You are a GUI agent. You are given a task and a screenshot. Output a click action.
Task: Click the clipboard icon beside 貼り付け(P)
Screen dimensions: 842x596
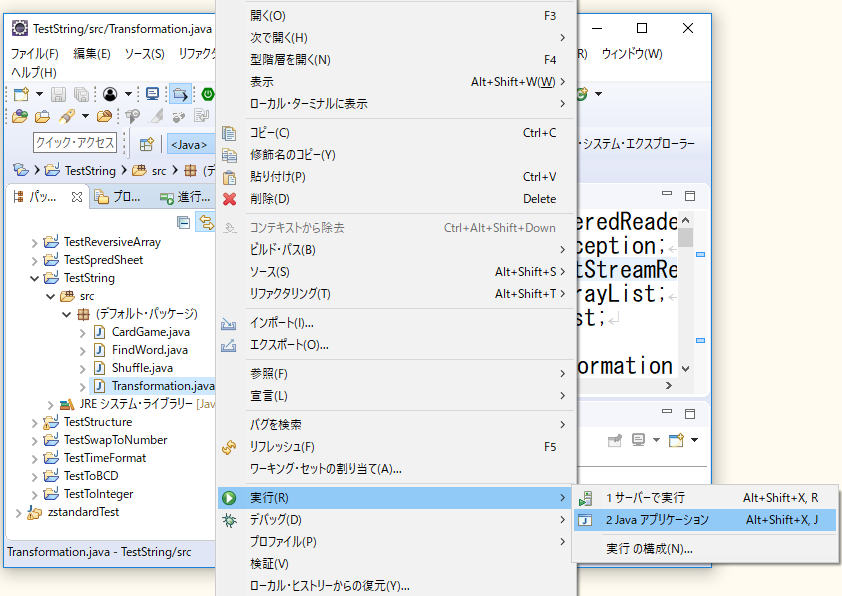coord(229,177)
